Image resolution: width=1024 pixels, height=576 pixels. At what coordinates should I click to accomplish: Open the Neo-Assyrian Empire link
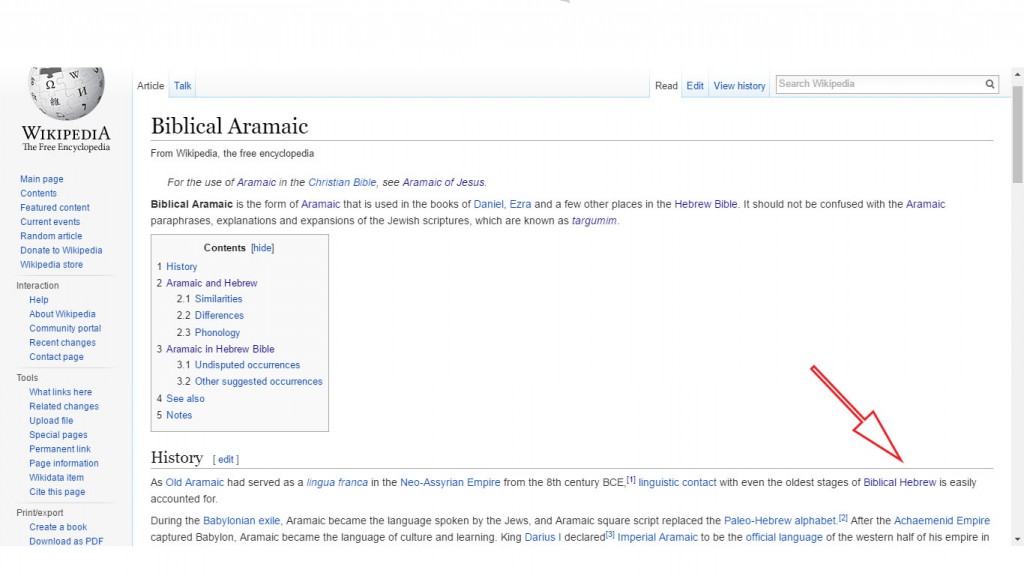coord(450,483)
